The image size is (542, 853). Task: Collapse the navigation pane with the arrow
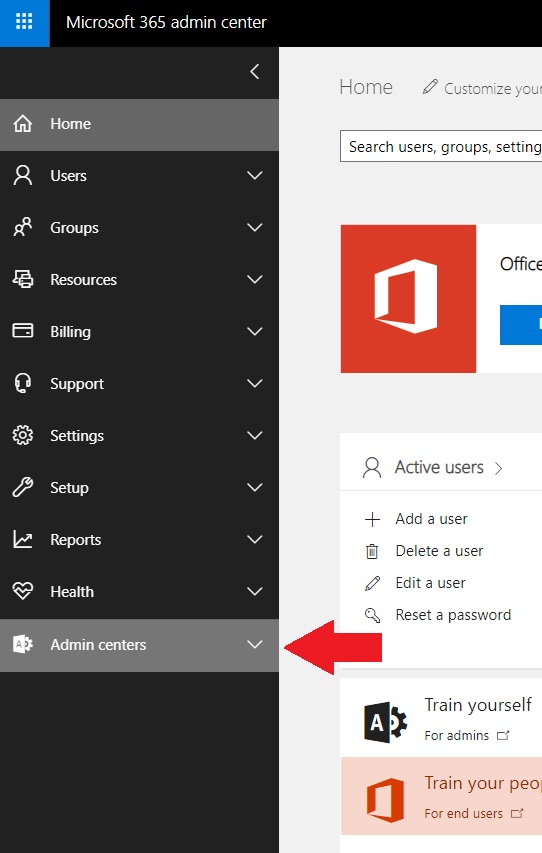coord(255,71)
